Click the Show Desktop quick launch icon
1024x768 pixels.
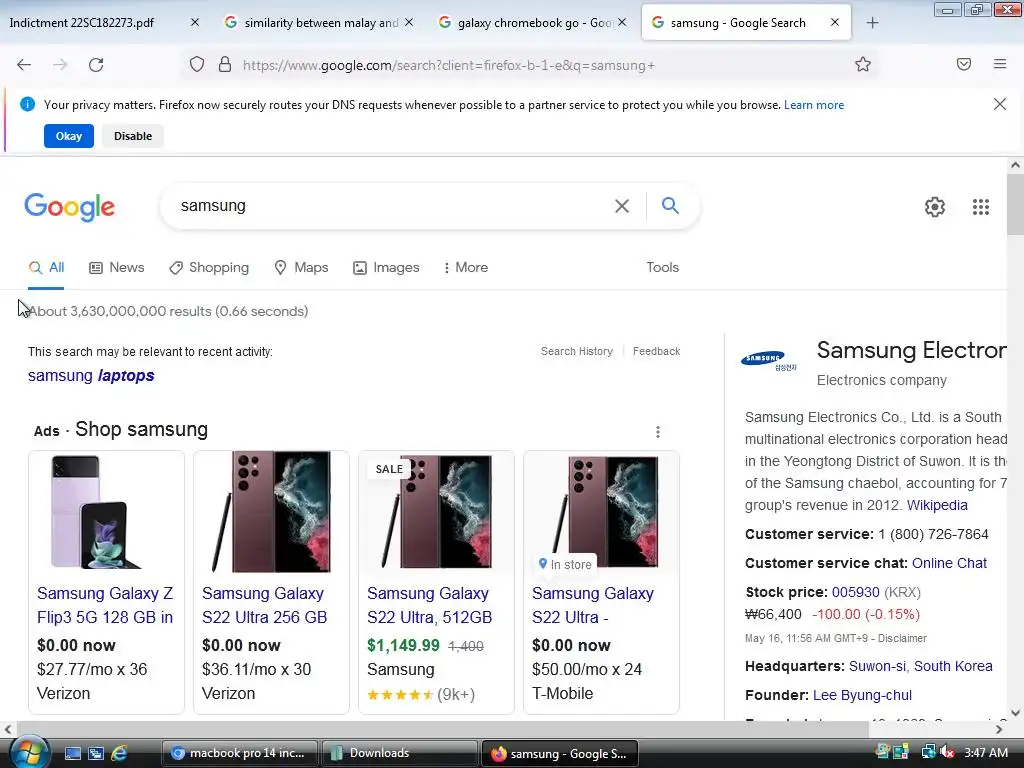72,753
